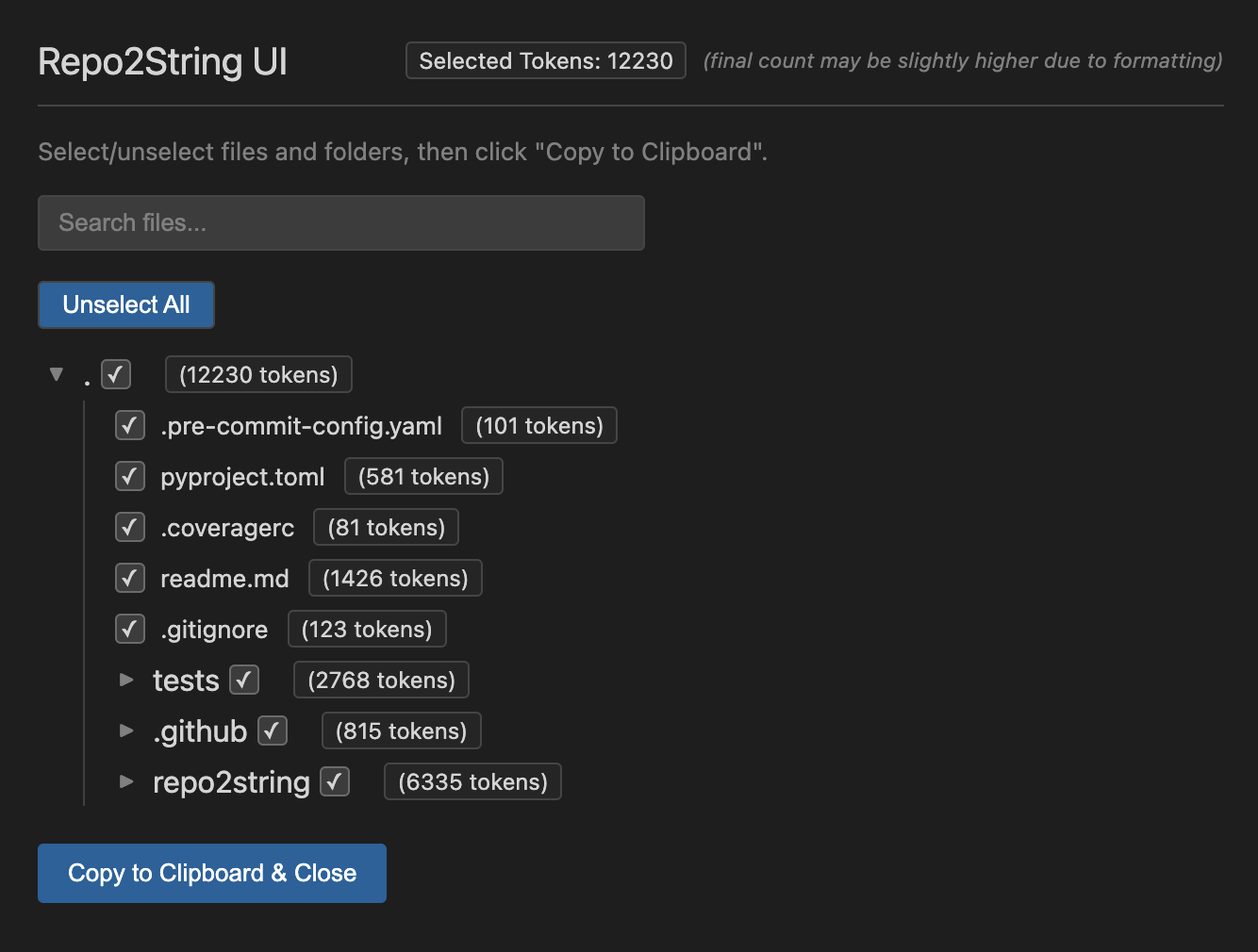Viewport: 1258px width, 952px height.
Task: Collapse the root directory tree arrow
Action: (57, 374)
